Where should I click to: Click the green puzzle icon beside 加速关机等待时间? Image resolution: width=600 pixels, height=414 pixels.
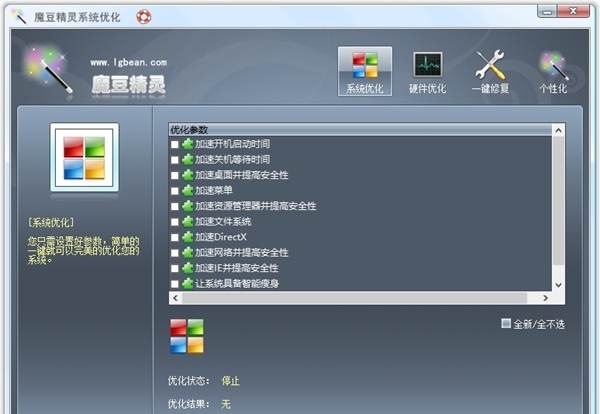tap(188, 160)
